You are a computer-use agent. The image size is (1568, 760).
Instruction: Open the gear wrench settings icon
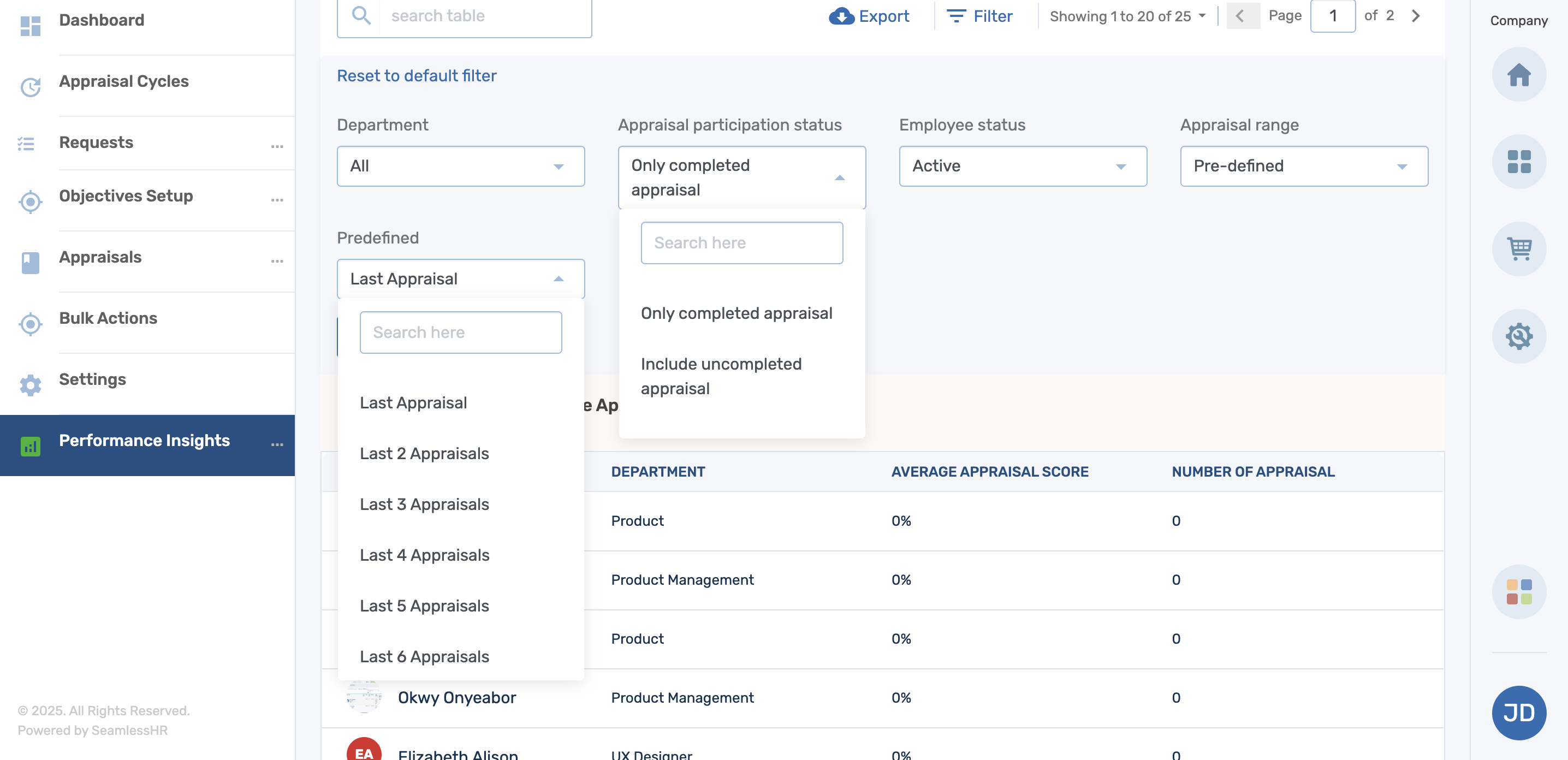tap(1518, 336)
